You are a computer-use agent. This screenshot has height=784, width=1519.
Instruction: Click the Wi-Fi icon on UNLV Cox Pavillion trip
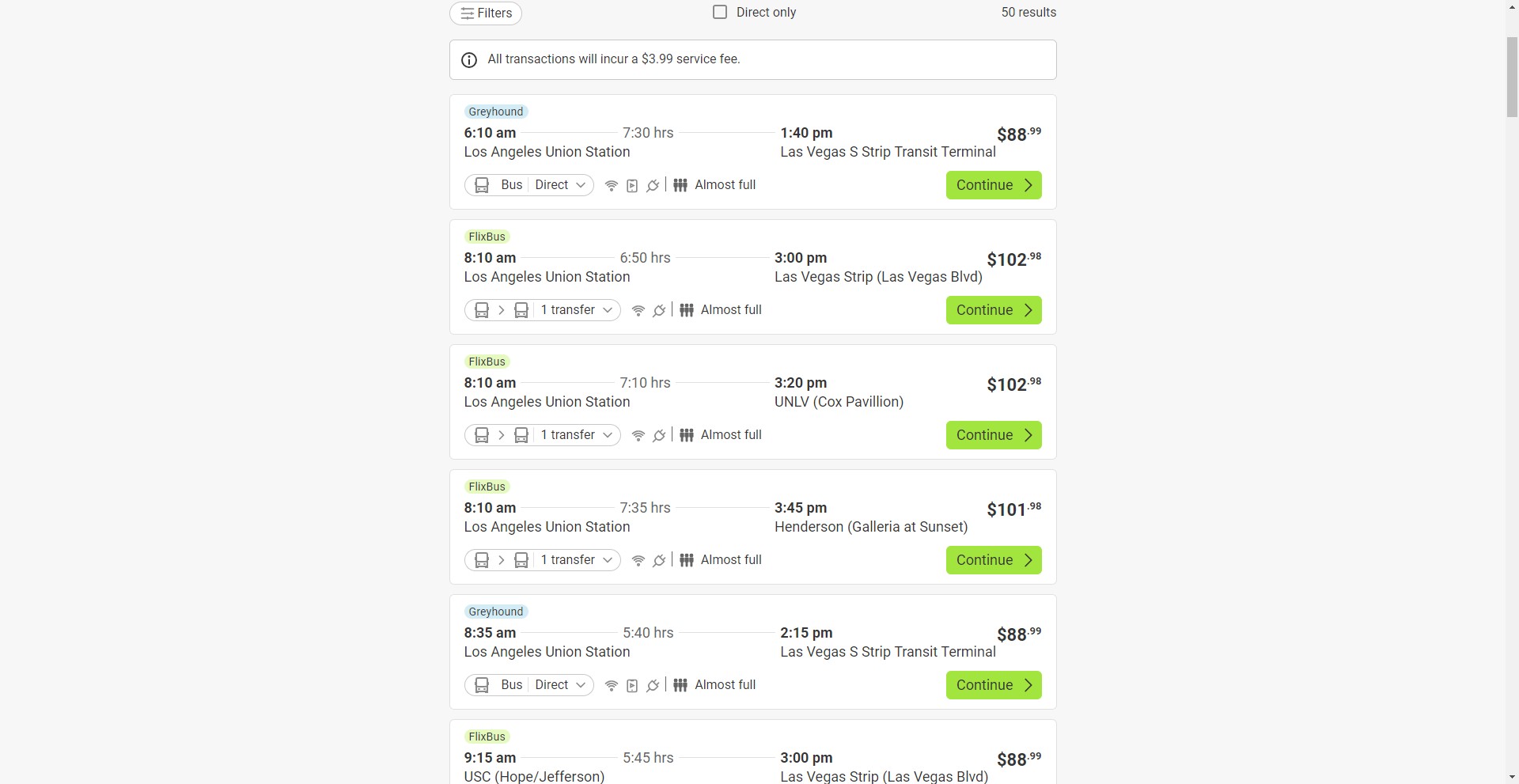point(638,436)
